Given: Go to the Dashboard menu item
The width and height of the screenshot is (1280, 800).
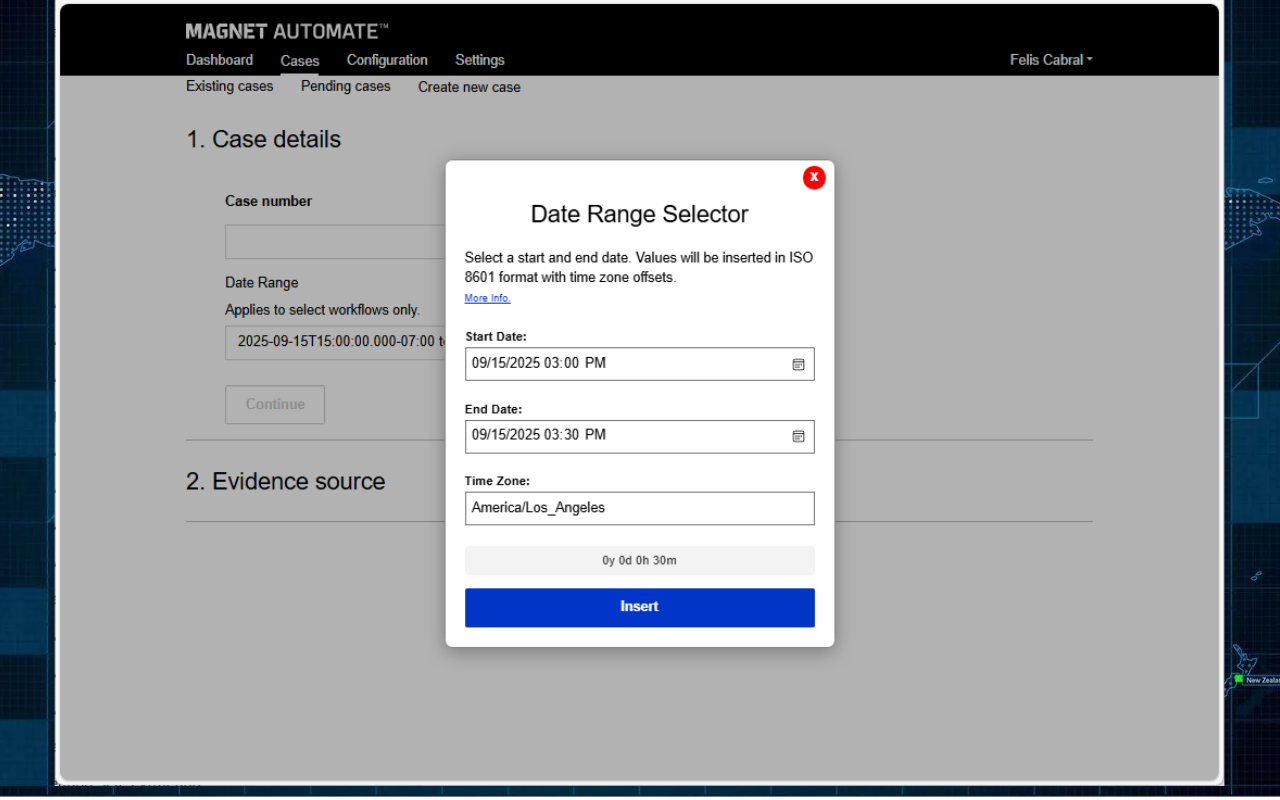Looking at the screenshot, I should (x=219, y=60).
